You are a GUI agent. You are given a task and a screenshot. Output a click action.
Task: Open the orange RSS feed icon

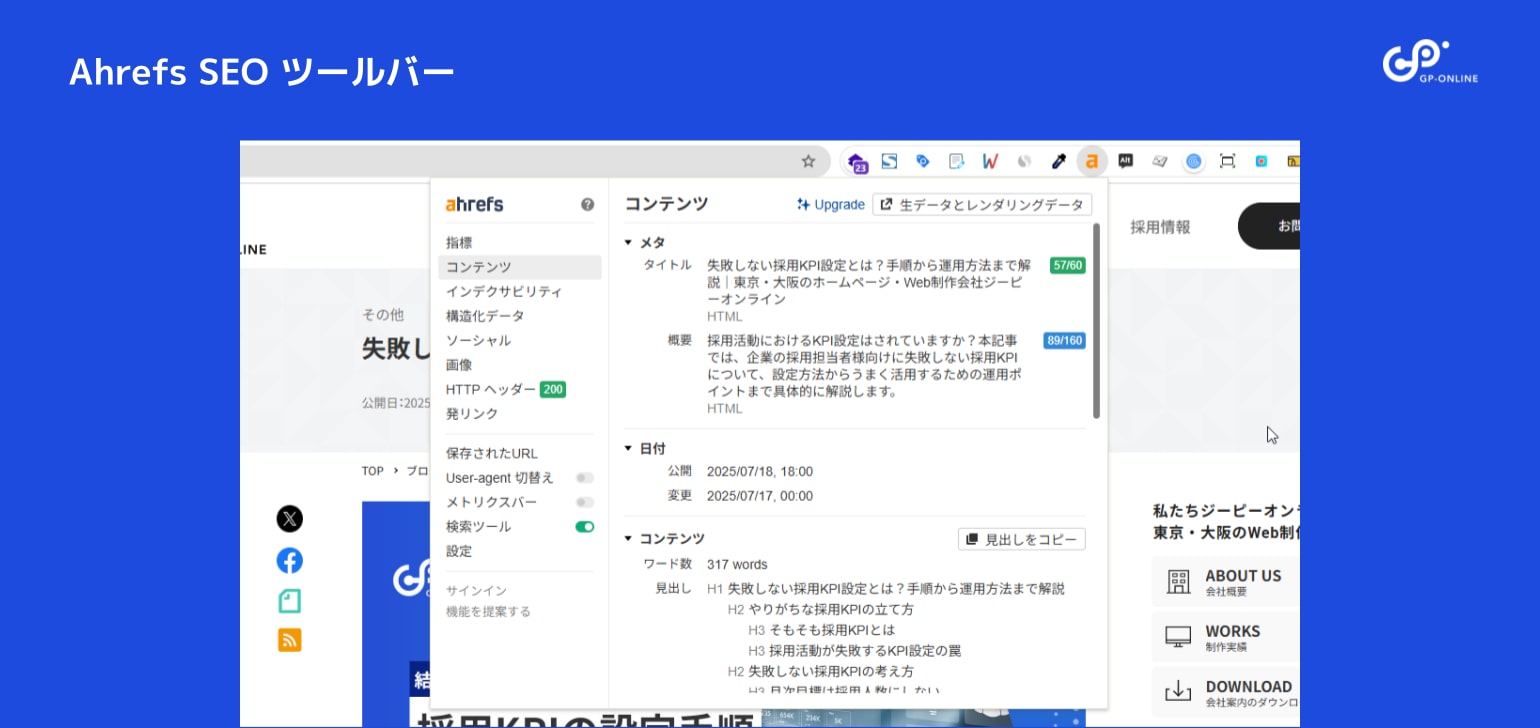[290, 640]
